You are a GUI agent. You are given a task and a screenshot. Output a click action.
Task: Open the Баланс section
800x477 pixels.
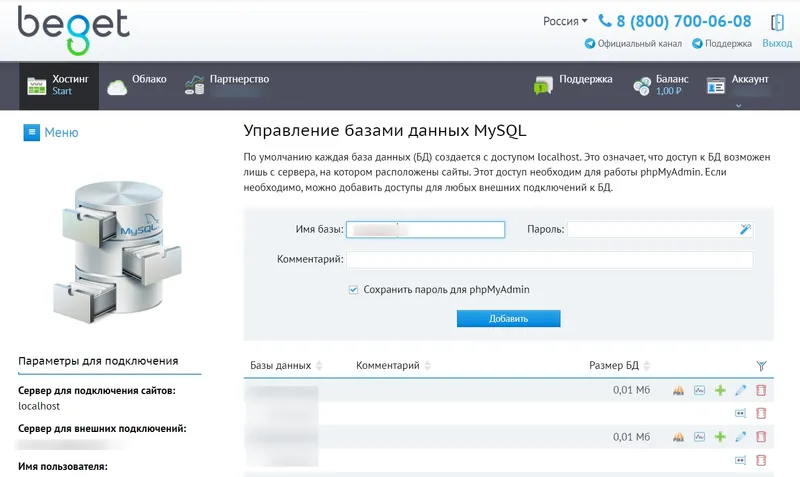tap(661, 85)
